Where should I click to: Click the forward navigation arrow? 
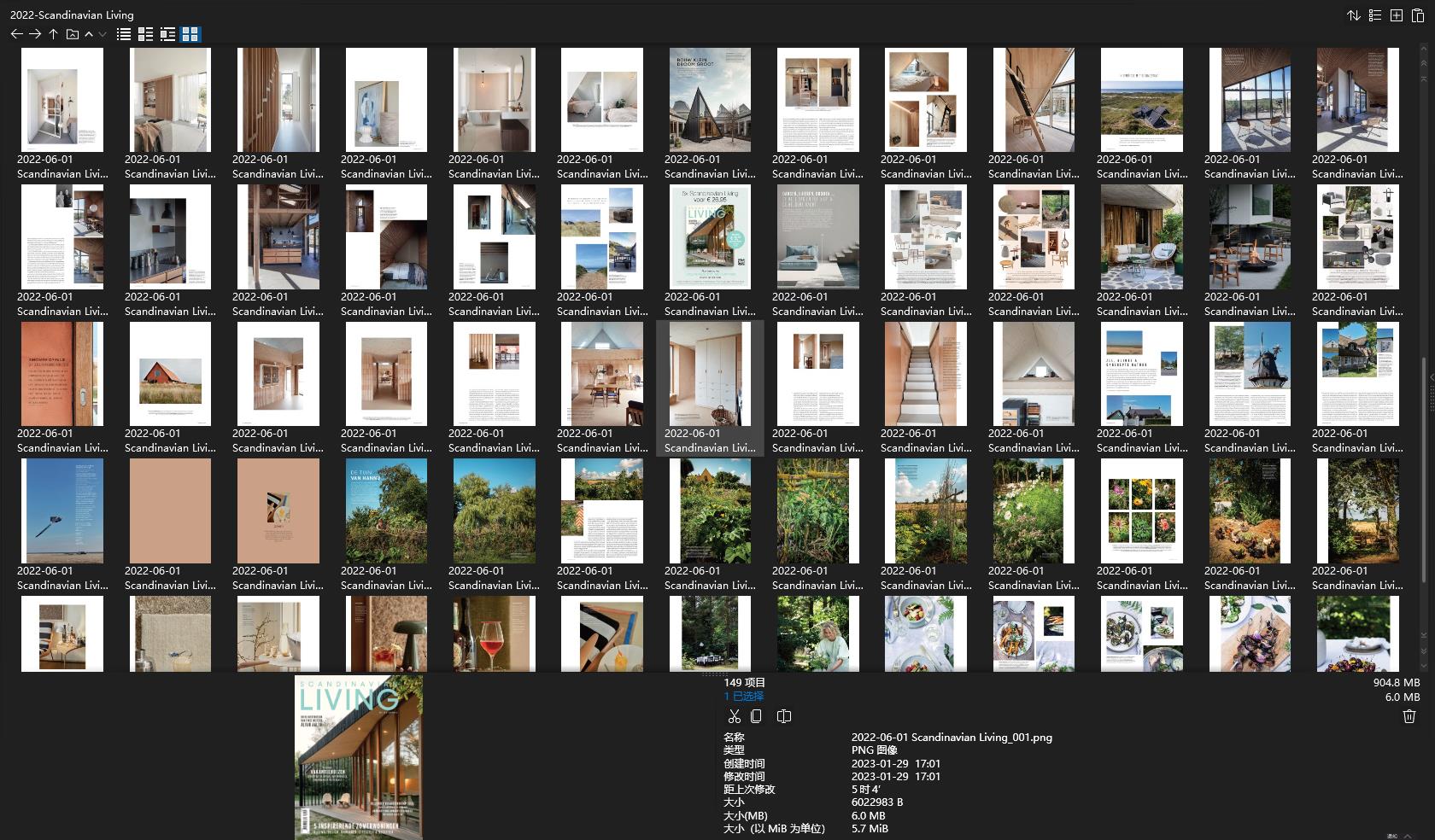(35, 34)
